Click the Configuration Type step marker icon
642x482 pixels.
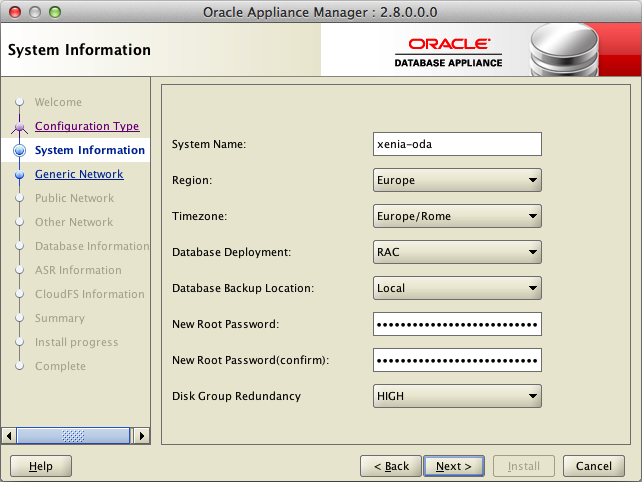click(19, 127)
